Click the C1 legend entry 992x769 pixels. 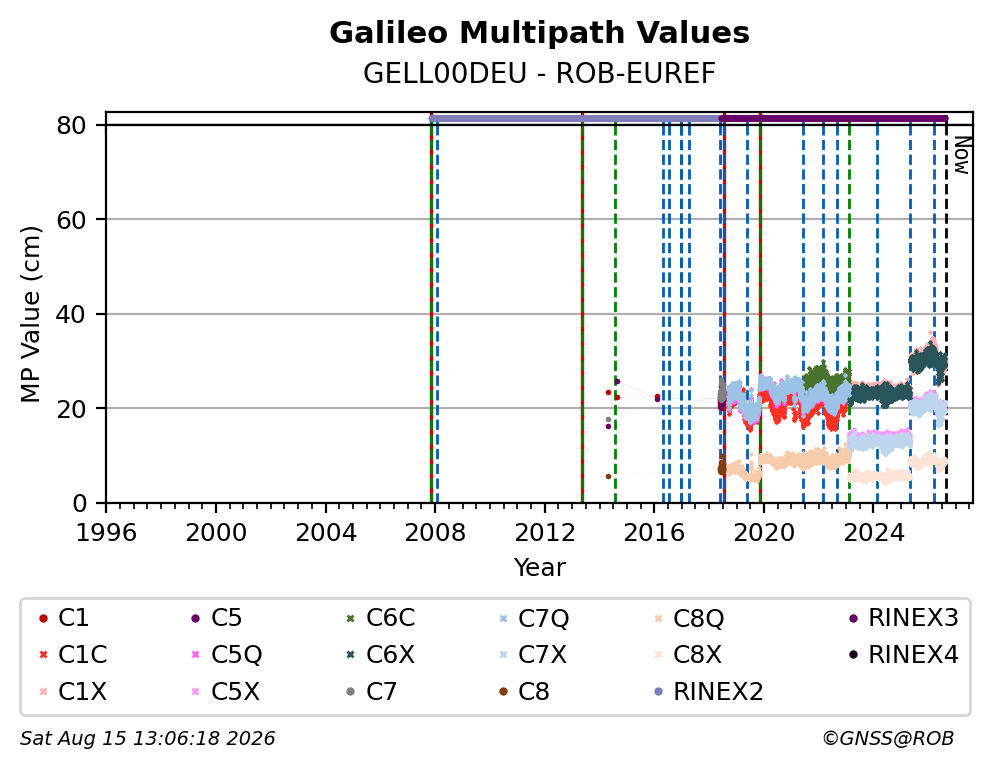64,618
